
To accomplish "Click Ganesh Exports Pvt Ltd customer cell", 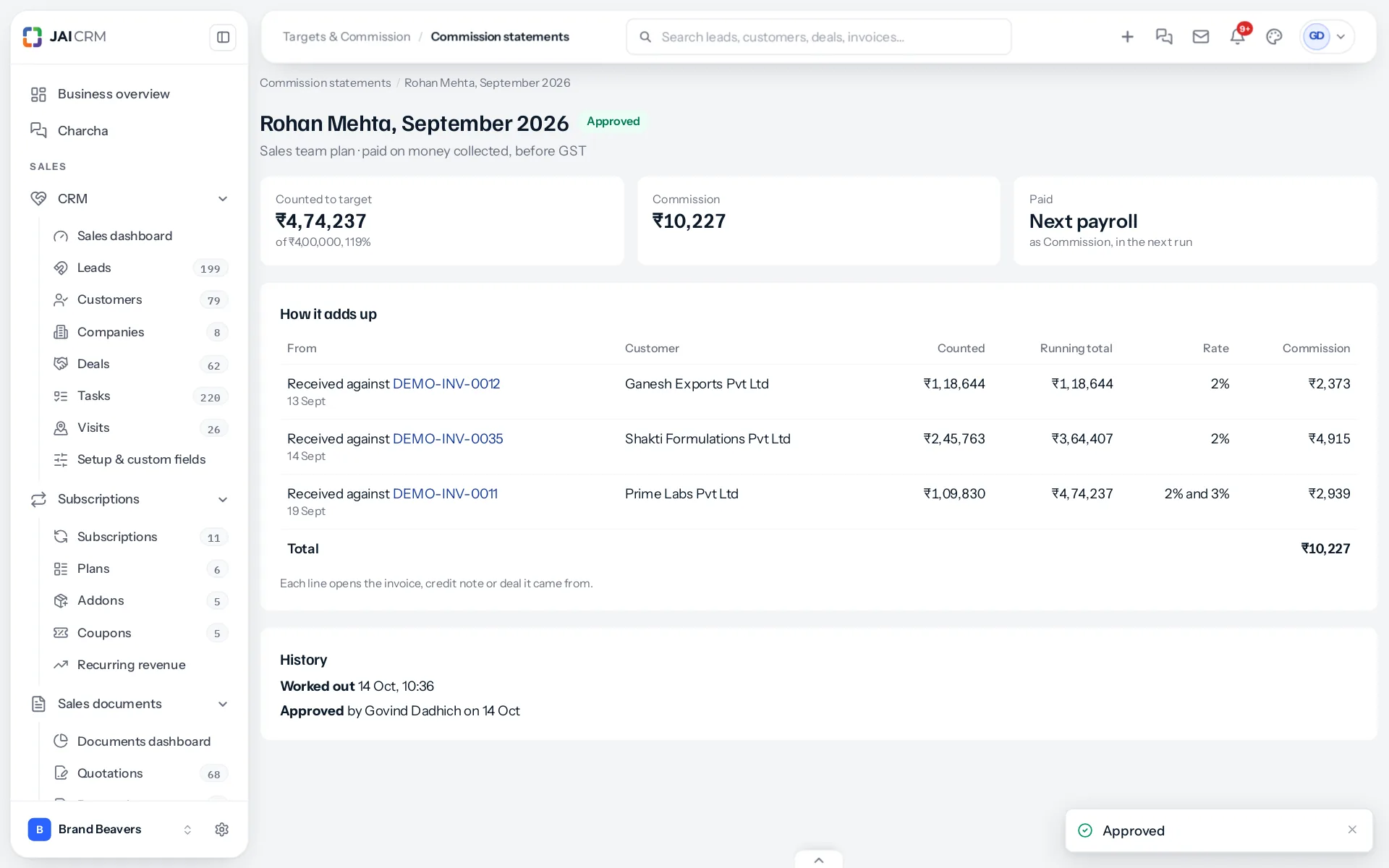I will pos(697,384).
